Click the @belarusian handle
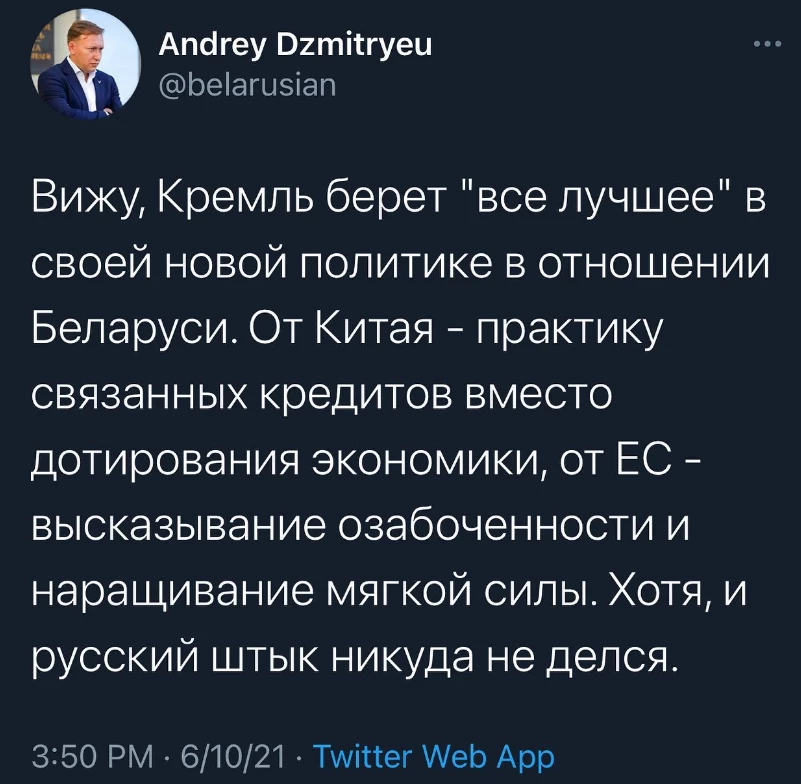Screen dimensions: 801x784 pyautogui.click(x=248, y=87)
